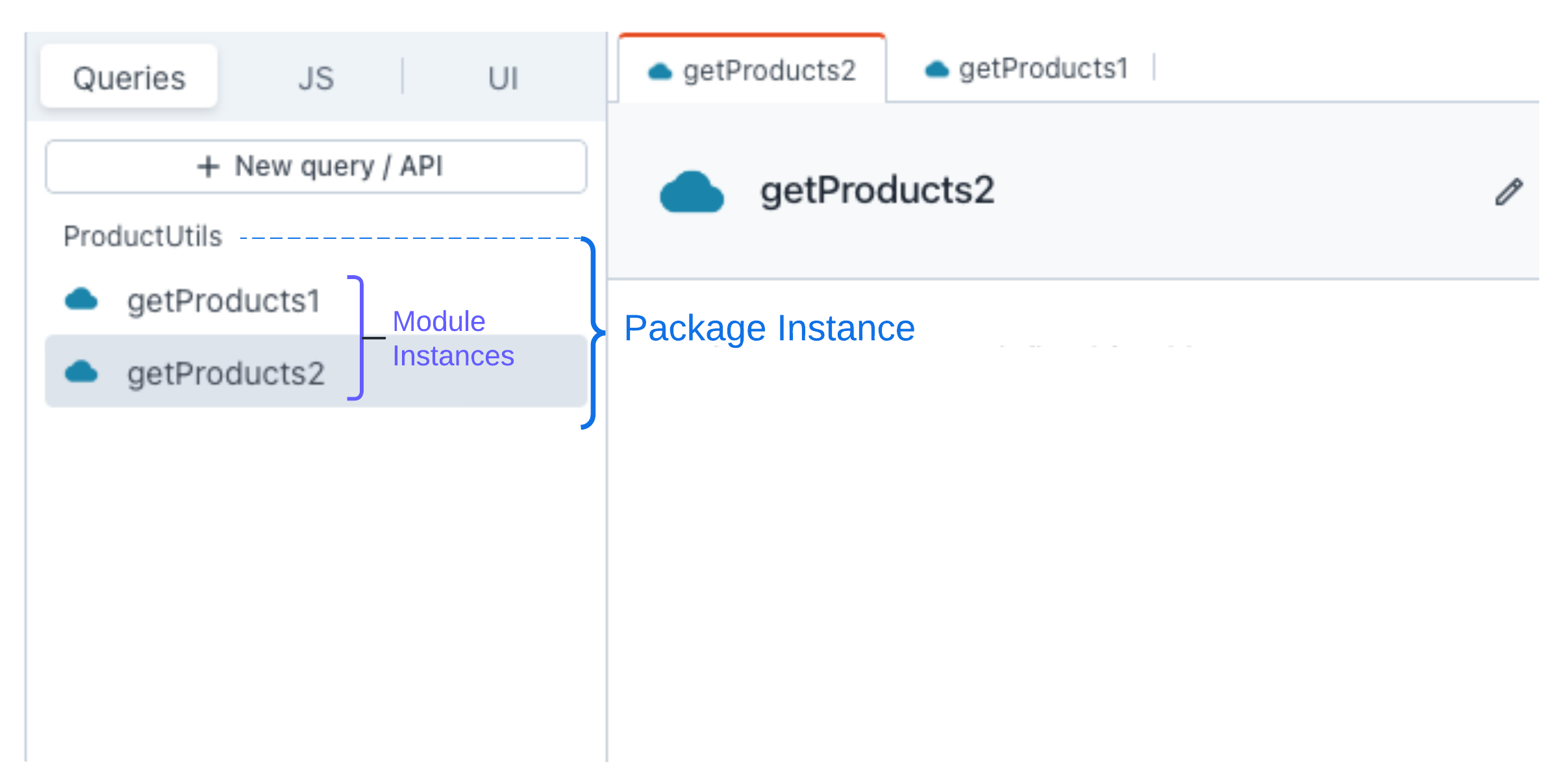
Task: Click plus icon in New query button
Action: pyautogui.click(x=208, y=167)
